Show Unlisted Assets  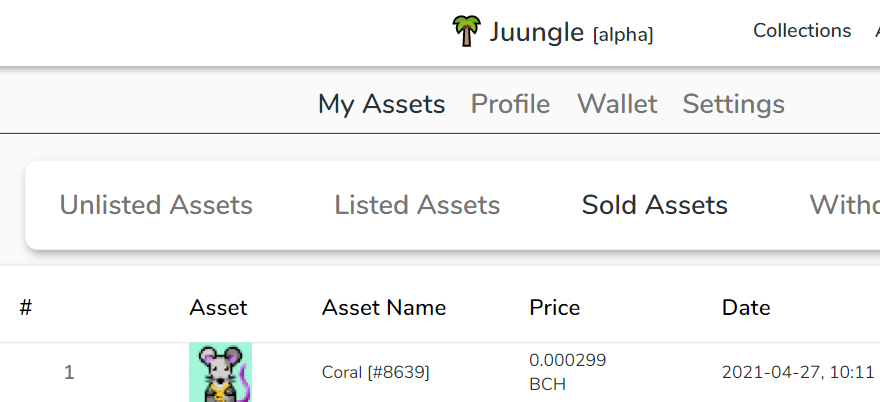pos(156,205)
